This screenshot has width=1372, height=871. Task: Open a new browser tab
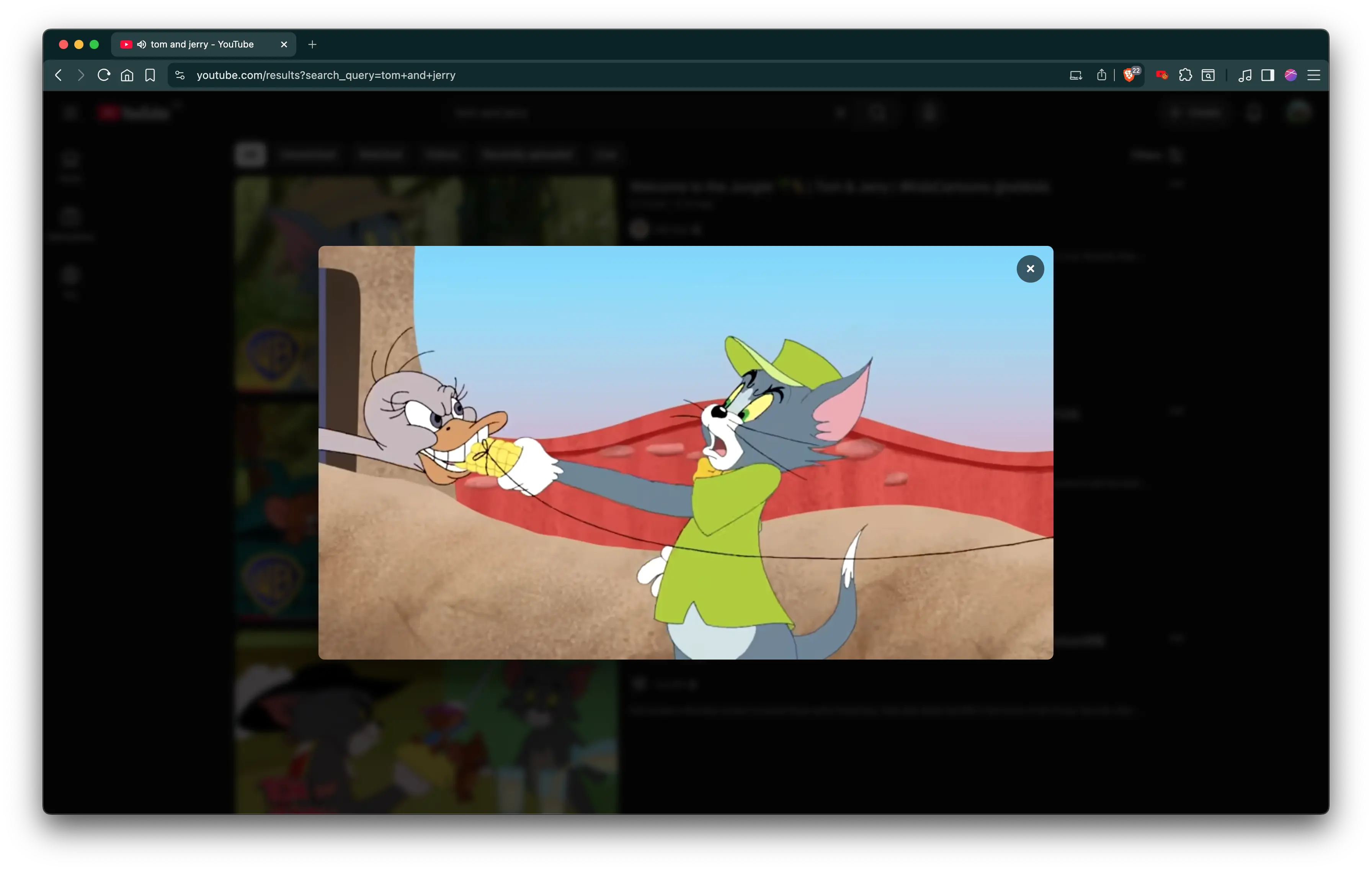312,44
